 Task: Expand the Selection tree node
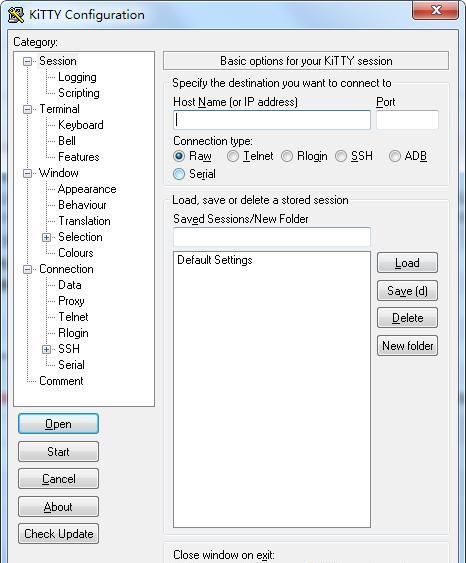click(x=46, y=237)
